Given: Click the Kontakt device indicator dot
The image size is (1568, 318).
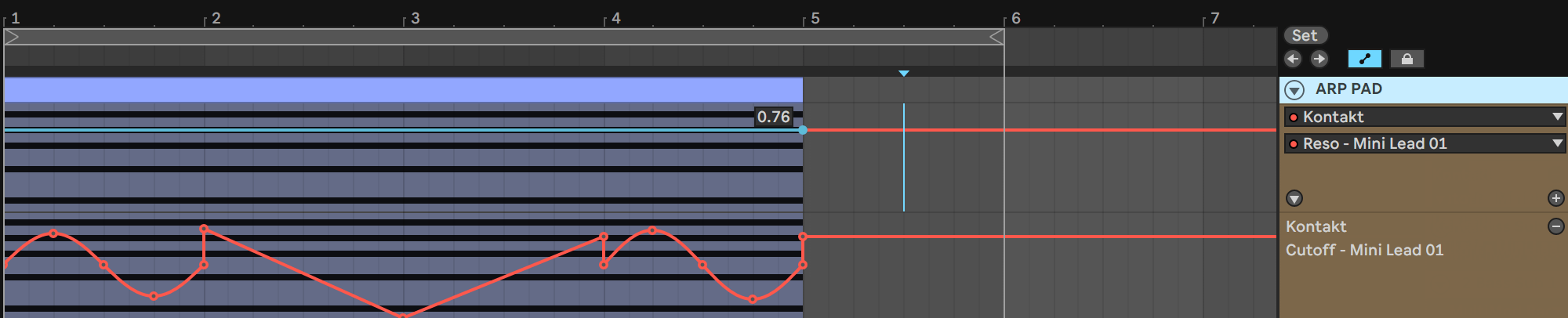Looking at the screenshot, I should [1294, 117].
